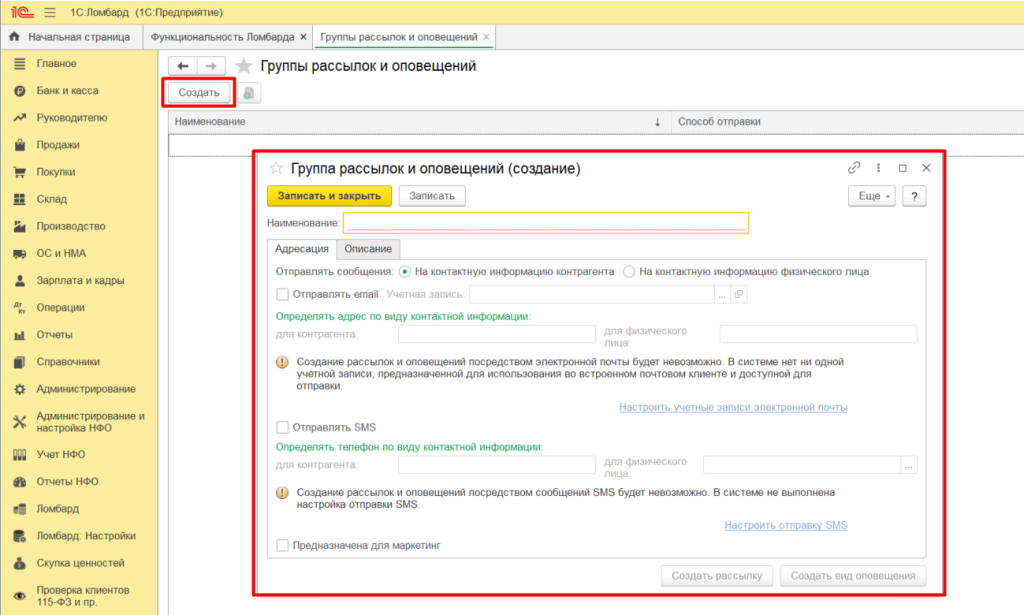Click the forward navigation arrow
The width and height of the screenshot is (1024, 615).
(210, 66)
